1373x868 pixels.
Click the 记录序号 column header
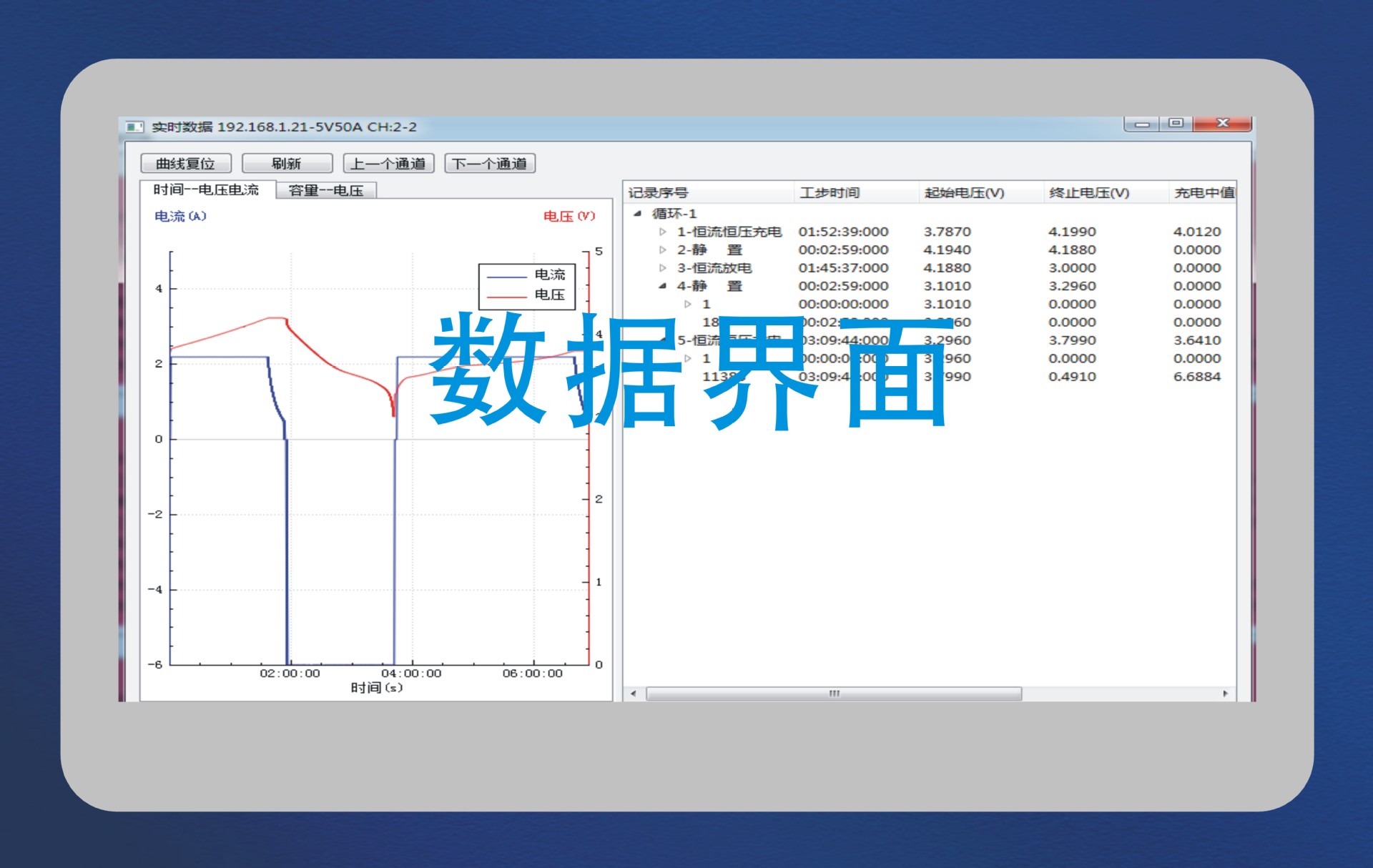coord(658,193)
